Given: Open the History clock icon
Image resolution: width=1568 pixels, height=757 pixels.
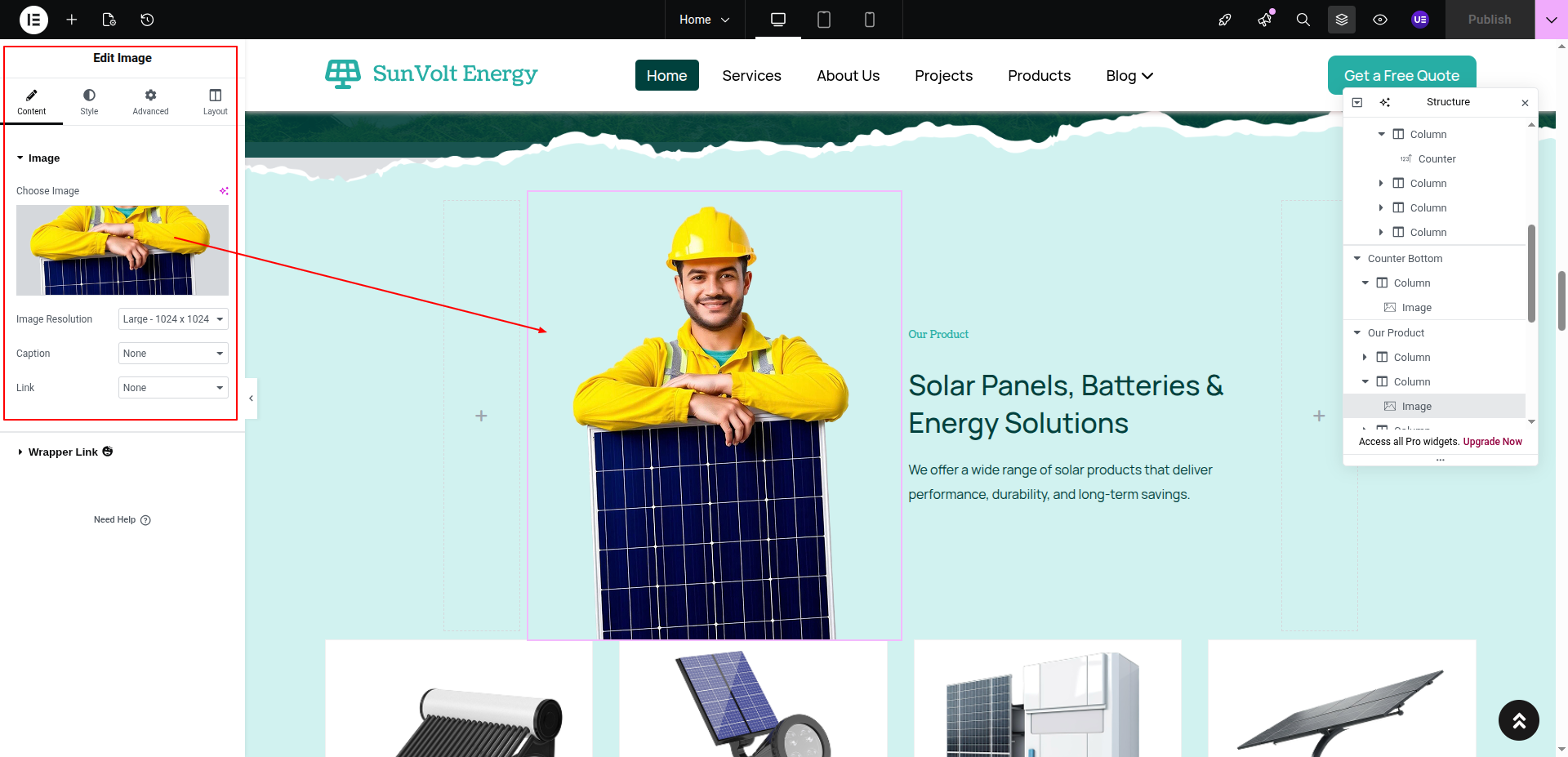Looking at the screenshot, I should (x=147, y=20).
